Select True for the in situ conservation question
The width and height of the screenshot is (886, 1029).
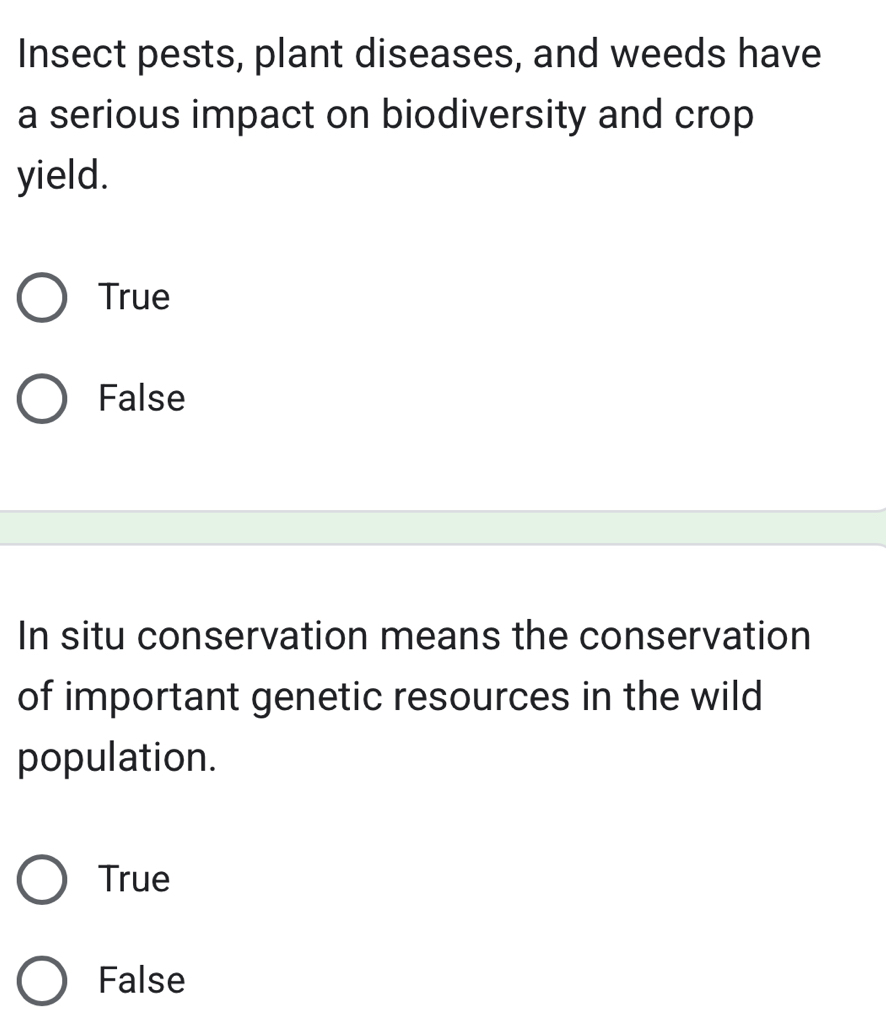[42, 880]
